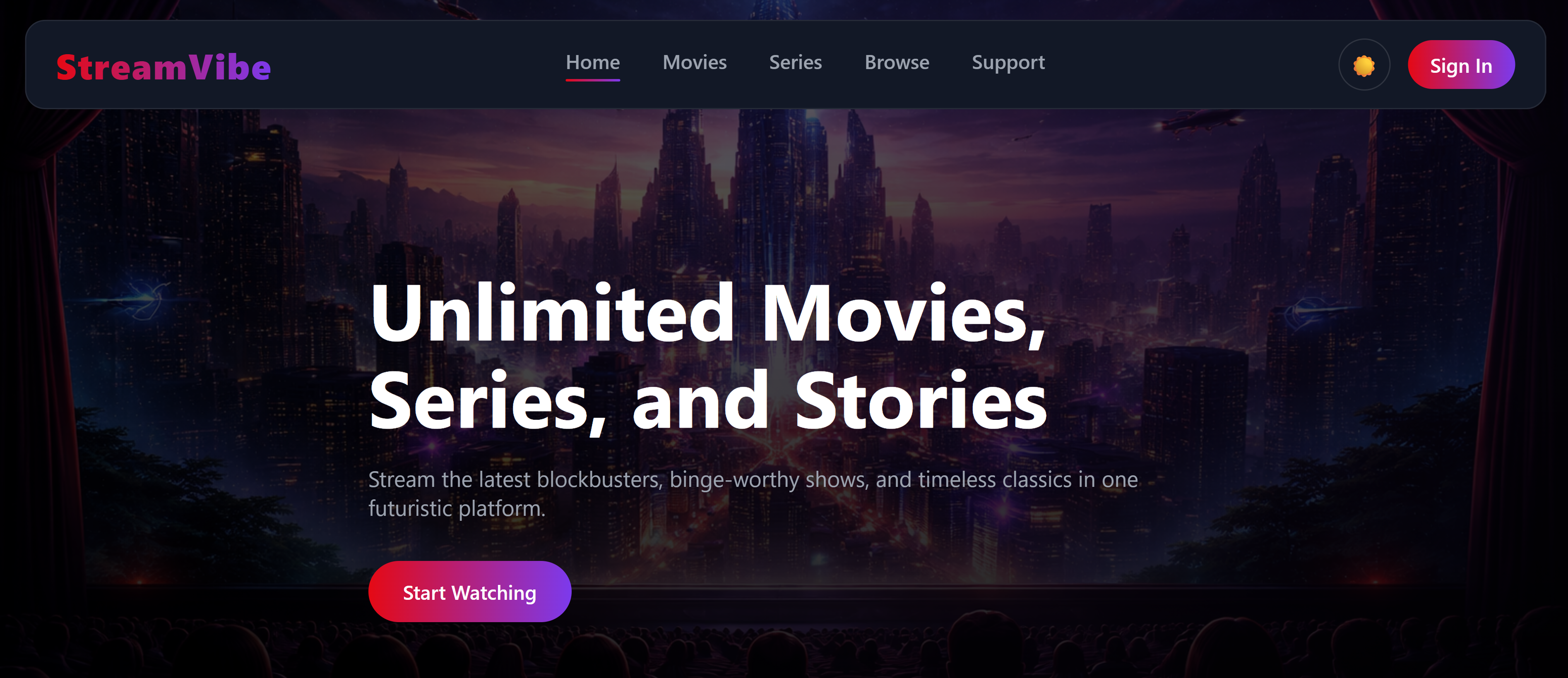Click the empty navbar space after the logo
Screen dimensions: 1568x678
414,65
